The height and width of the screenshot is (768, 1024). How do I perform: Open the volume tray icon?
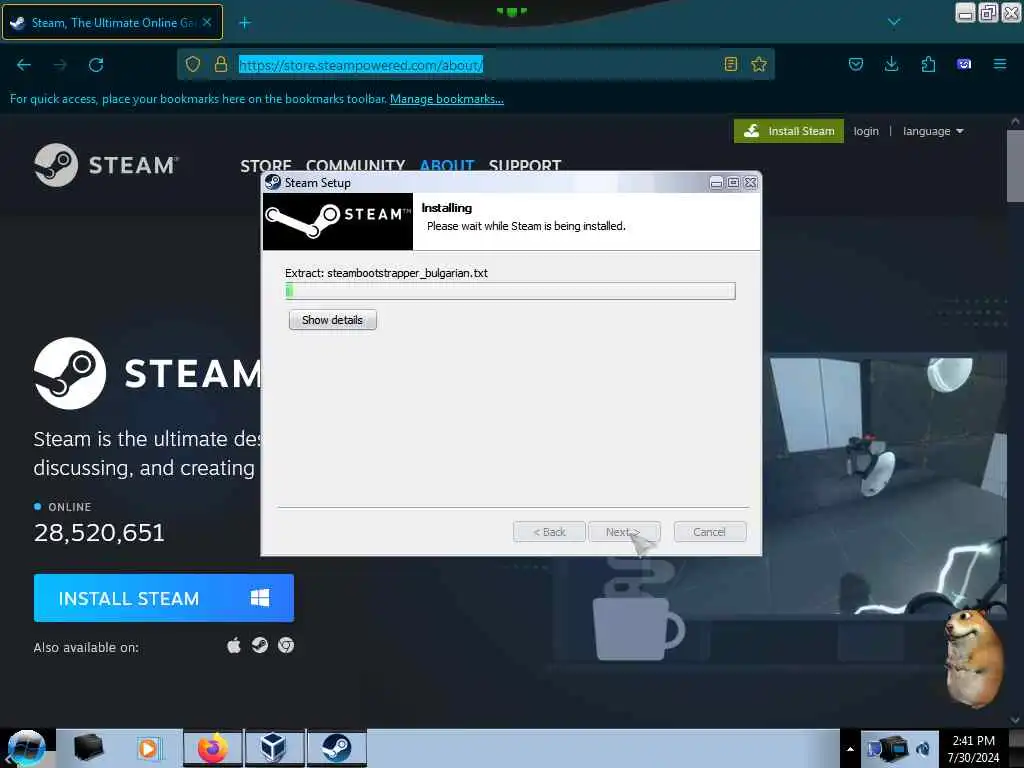(923, 749)
